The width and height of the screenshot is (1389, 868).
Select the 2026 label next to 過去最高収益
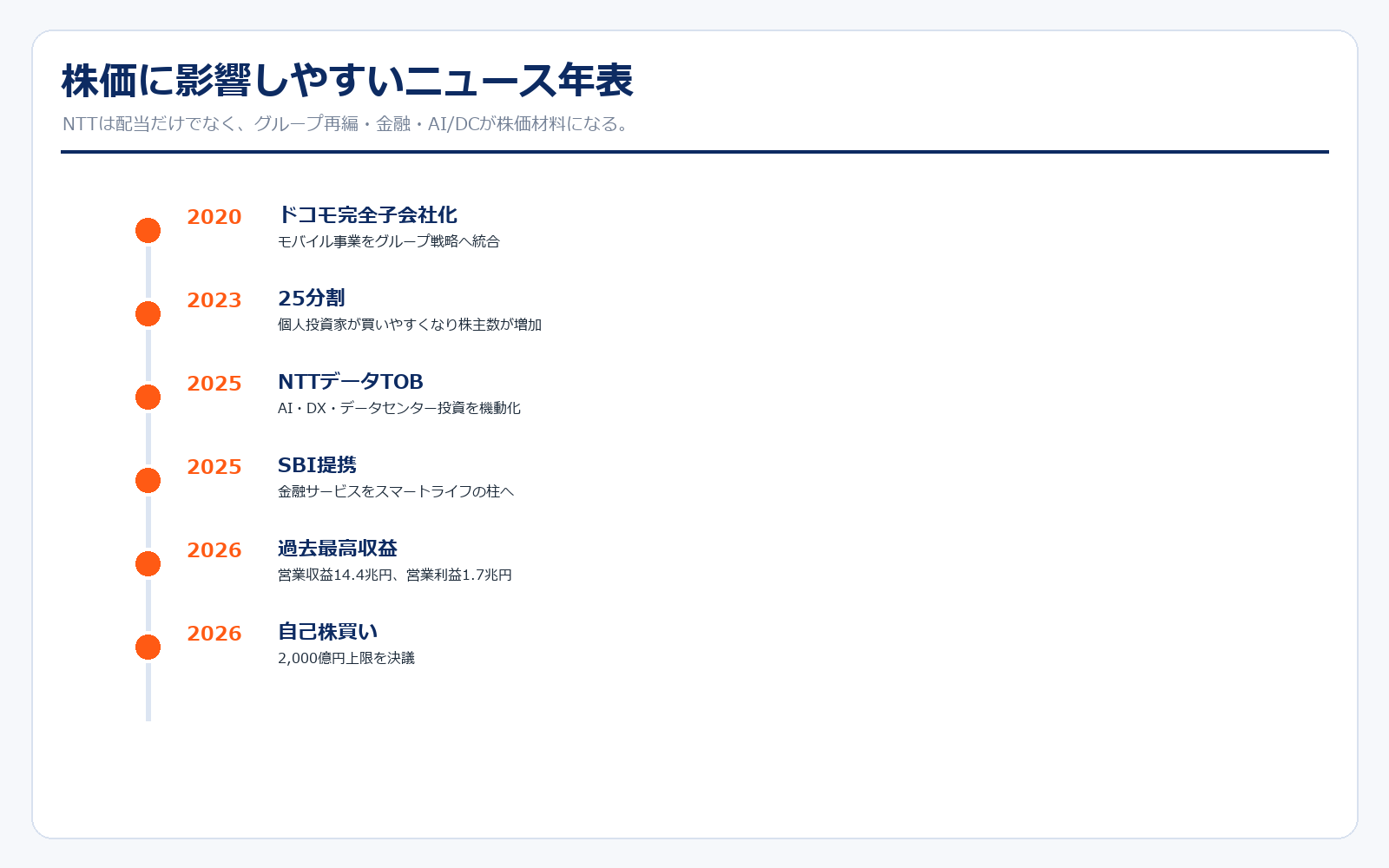pos(214,550)
